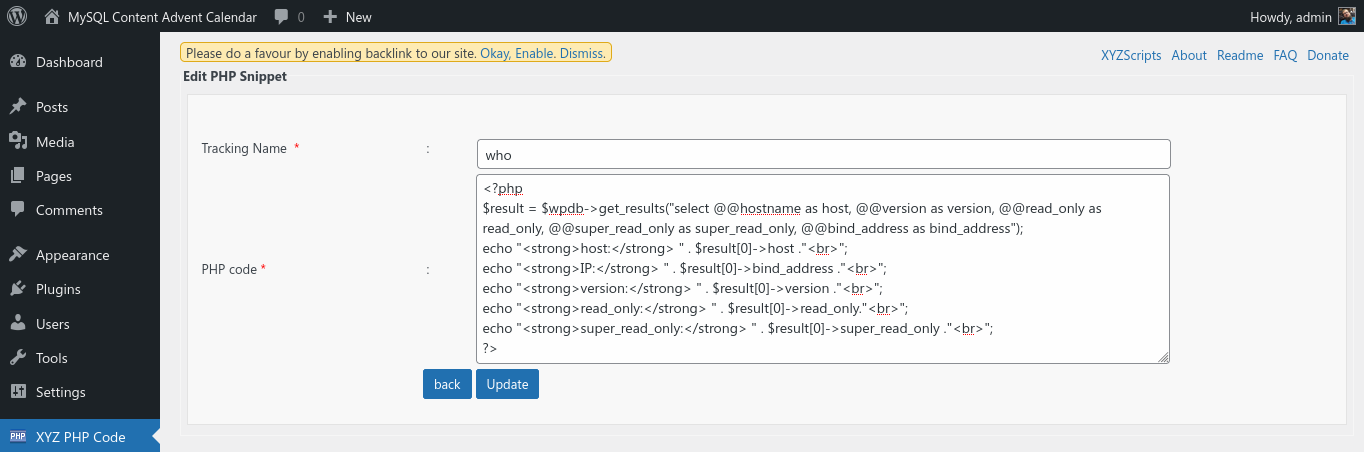
Task: Click the Posts pushpin icon
Action: click(x=18, y=107)
